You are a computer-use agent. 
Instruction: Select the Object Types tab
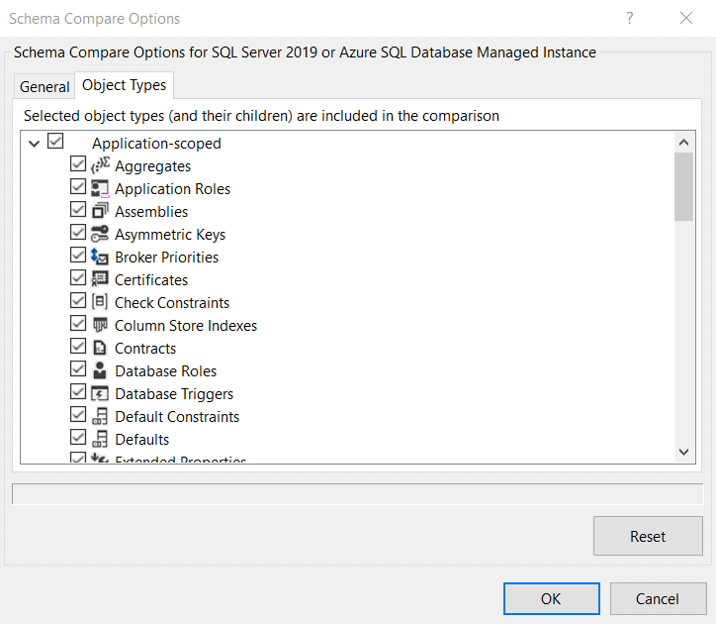tap(124, 85)
